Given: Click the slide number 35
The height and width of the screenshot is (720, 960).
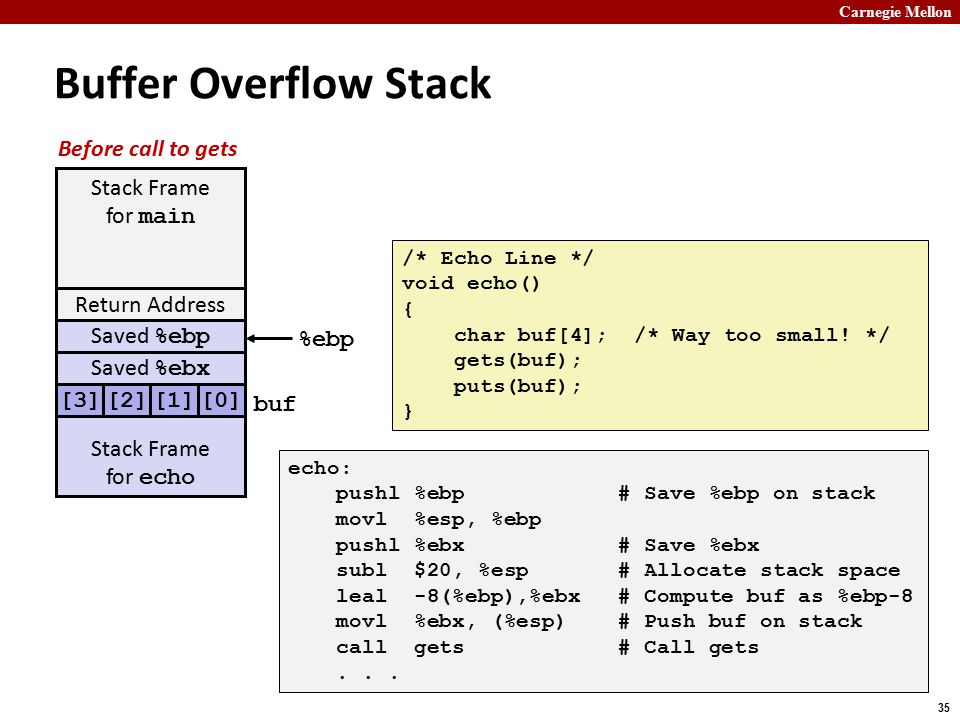Looking at the screenshot, I should 943,707.
